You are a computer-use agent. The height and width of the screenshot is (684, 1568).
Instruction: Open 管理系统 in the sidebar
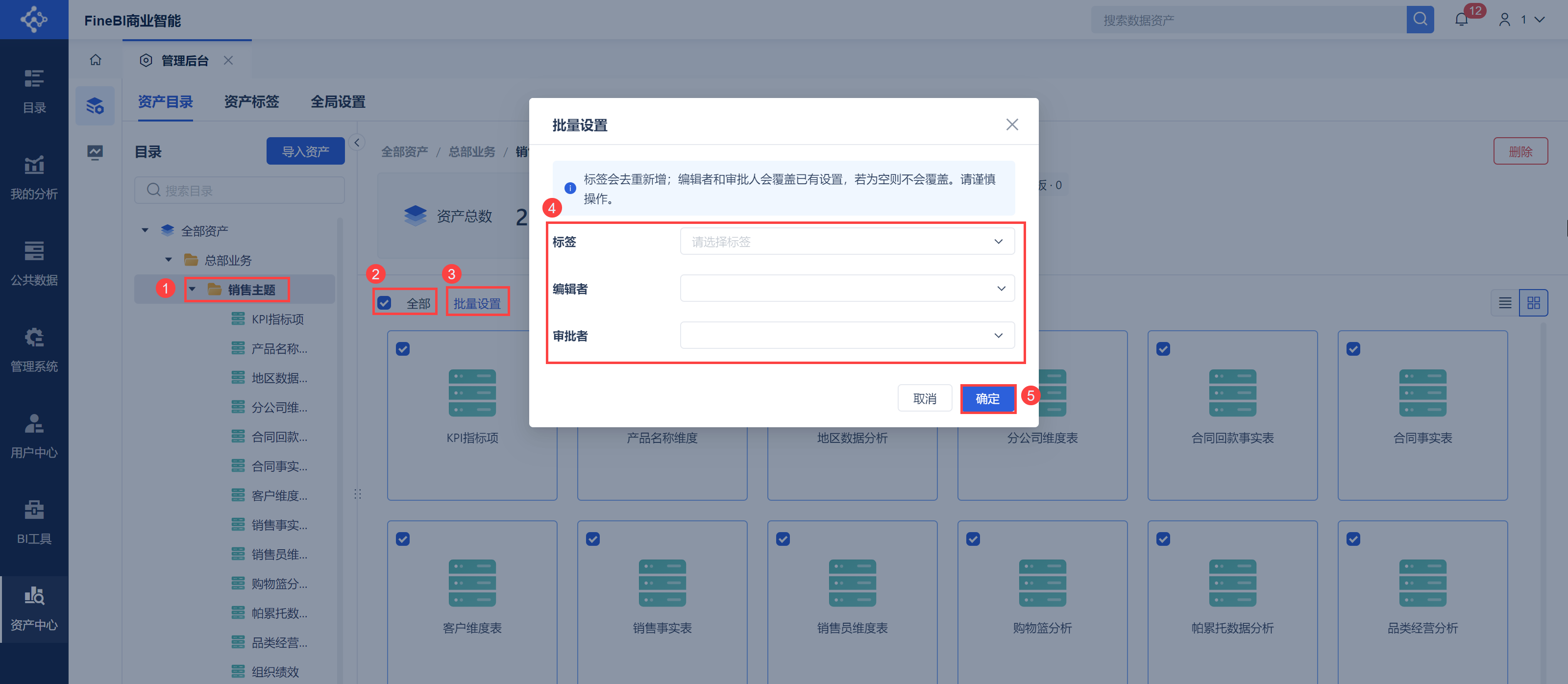coord(34,350)
